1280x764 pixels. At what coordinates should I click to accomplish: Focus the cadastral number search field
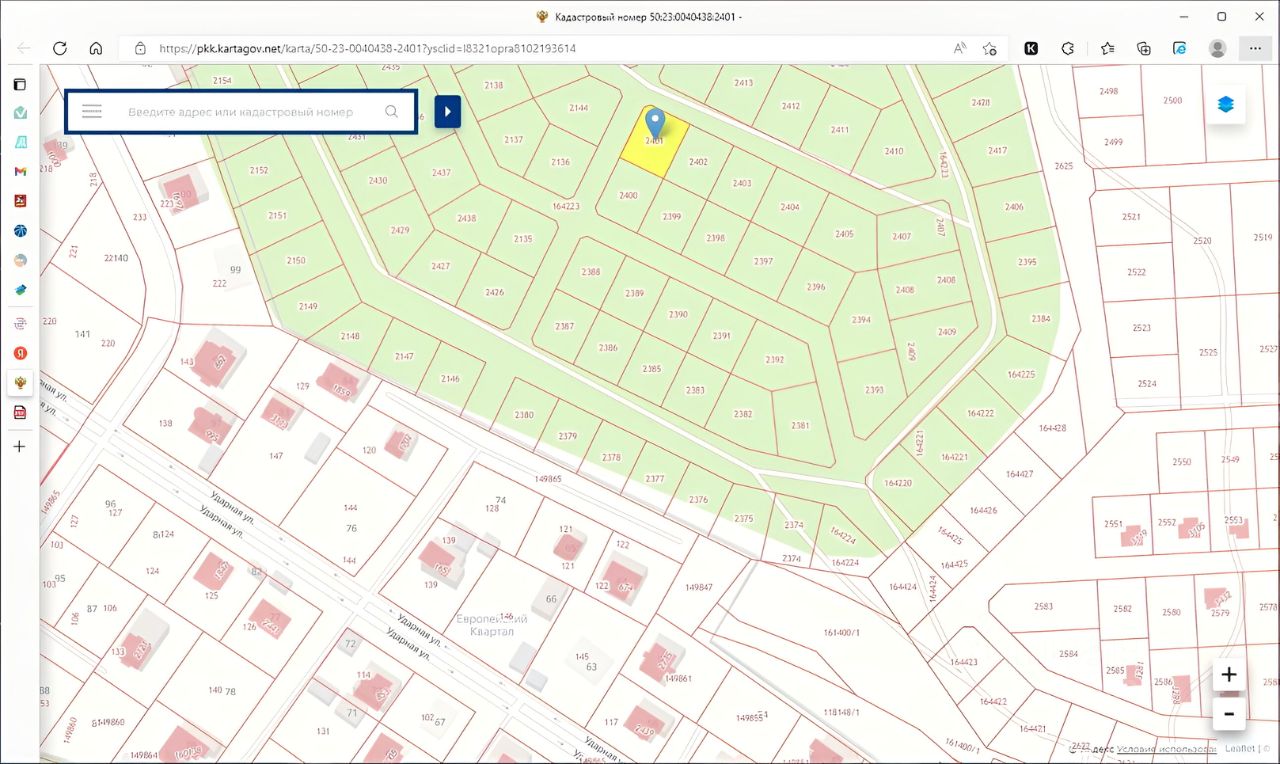point(240,112)
